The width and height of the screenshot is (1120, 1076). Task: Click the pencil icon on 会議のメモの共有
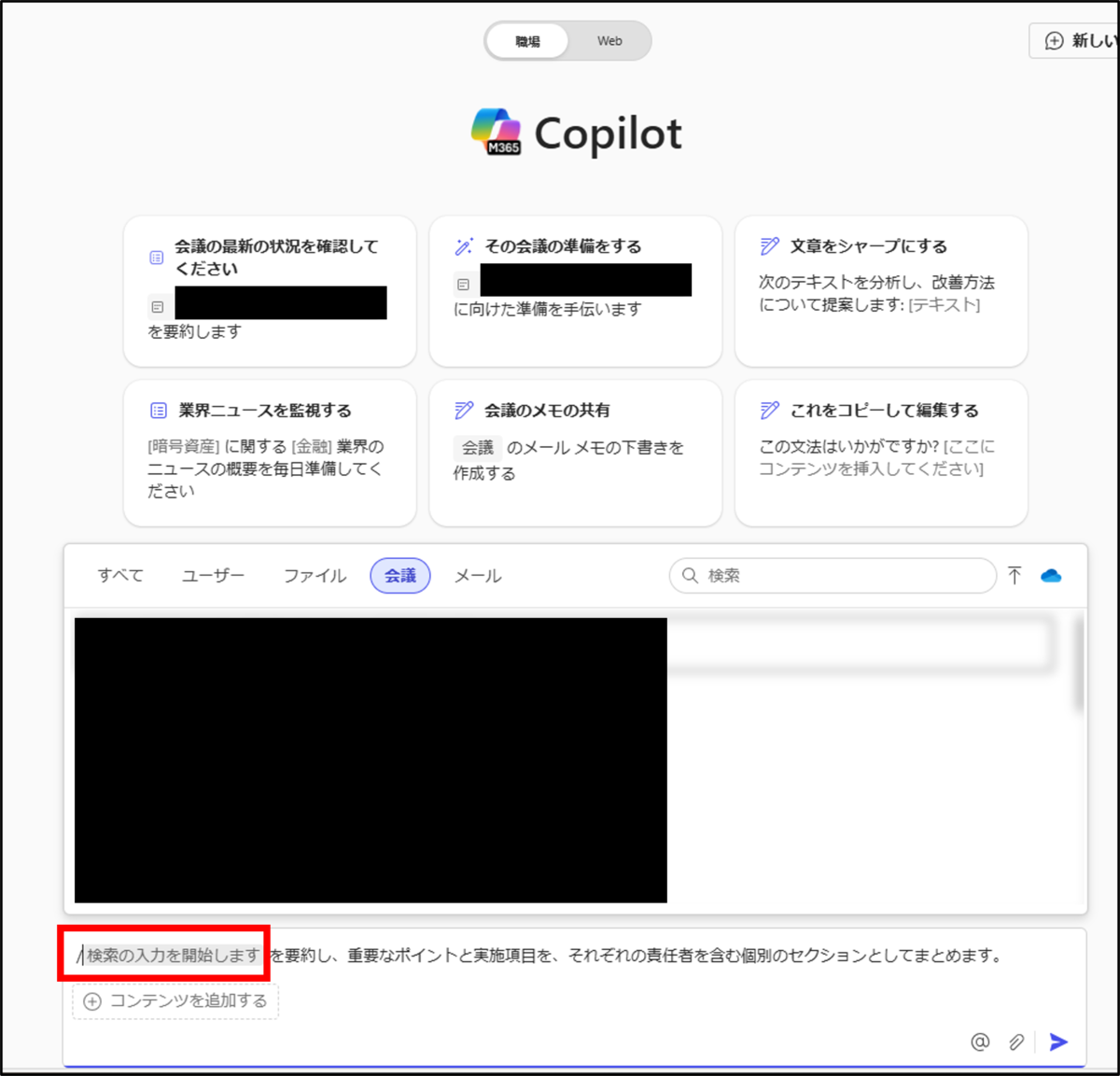pos(464,411)
